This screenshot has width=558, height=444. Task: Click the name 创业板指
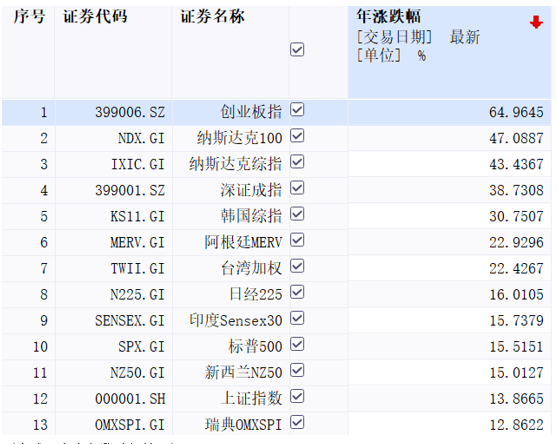251,112
